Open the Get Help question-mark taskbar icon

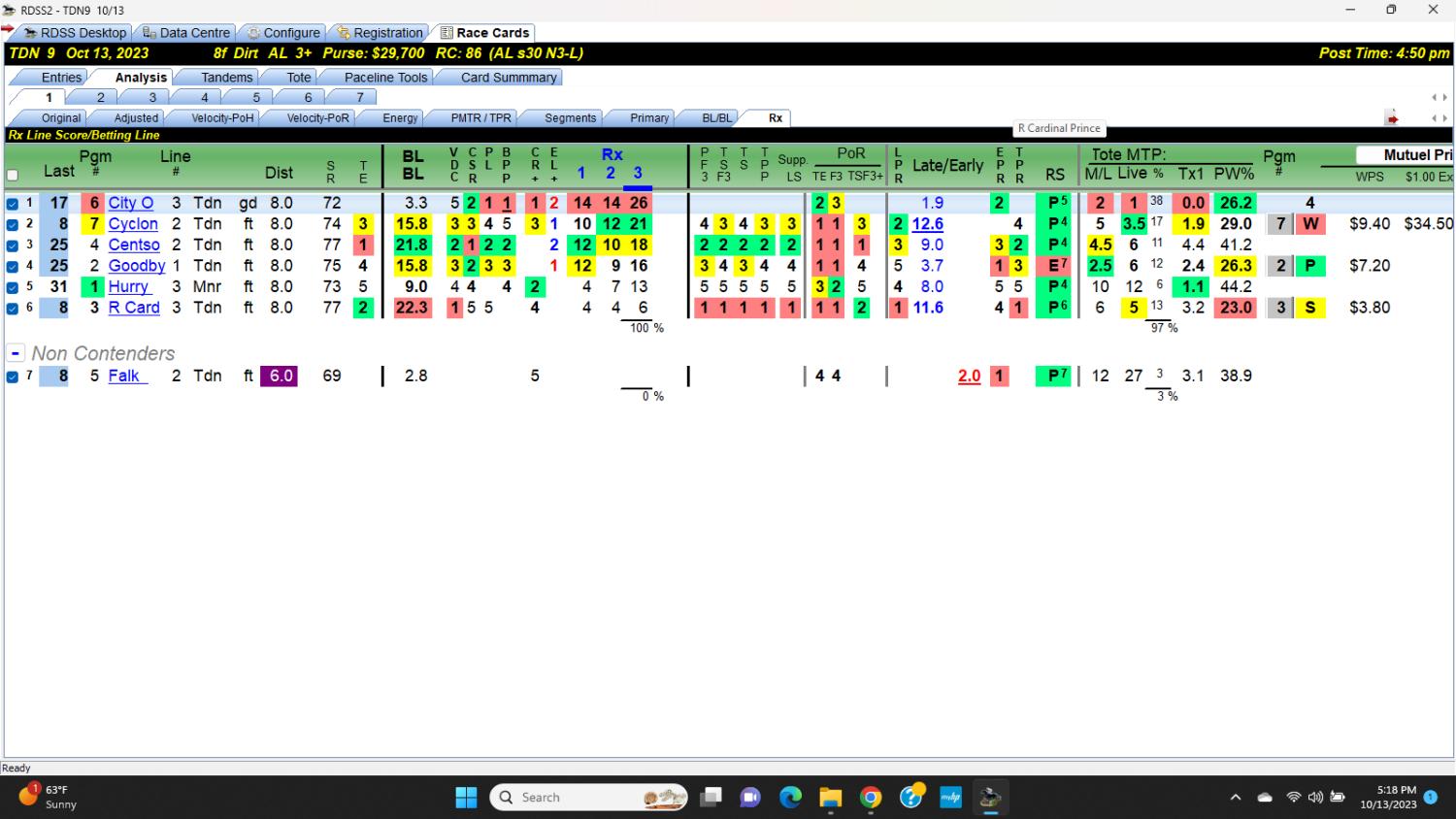(x=910, y=798)
